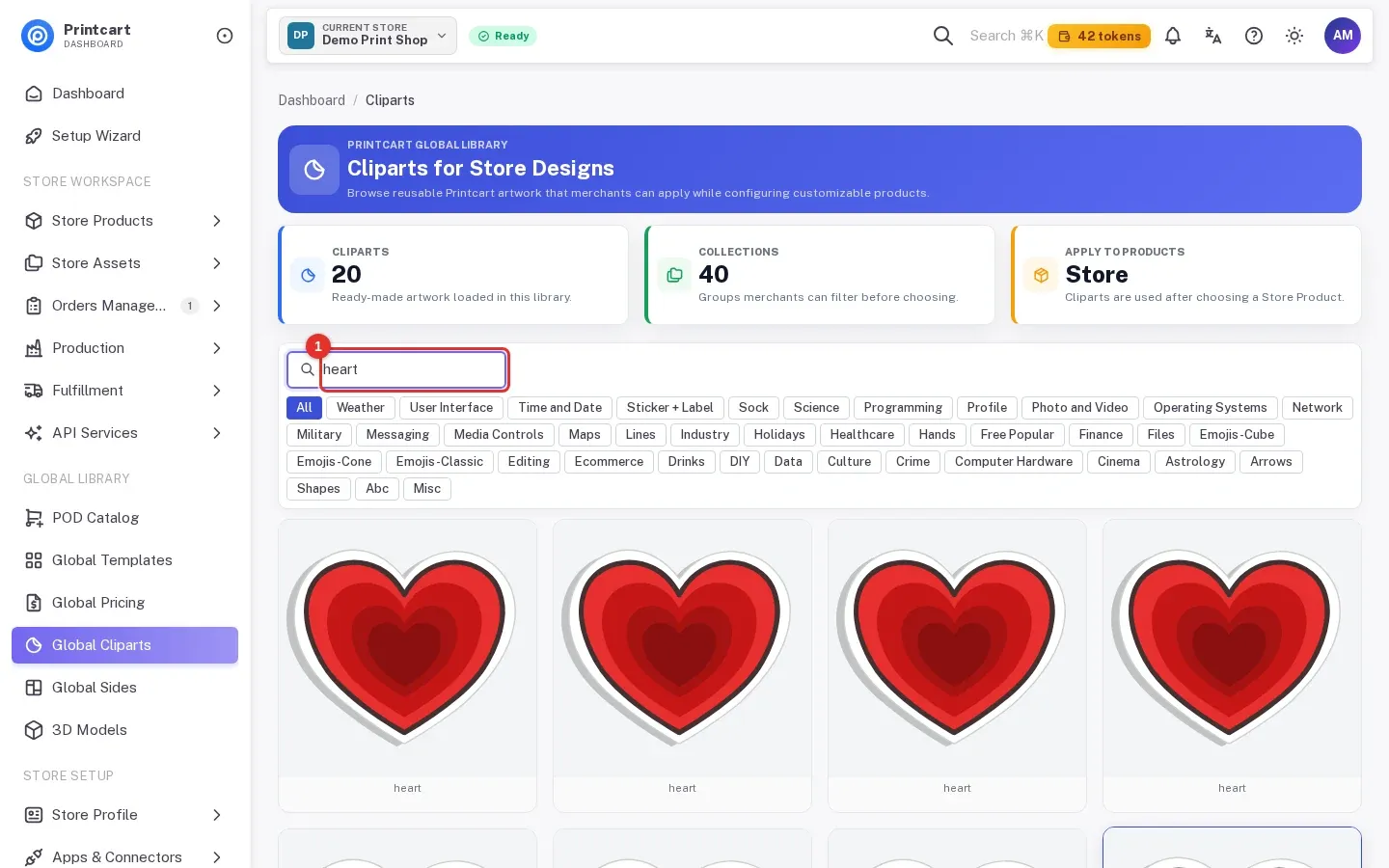The width and height of the screenshot is (1389, 868).
Task: Open Setup Wizard in the sidebar
Action: [x=124, y=136]
